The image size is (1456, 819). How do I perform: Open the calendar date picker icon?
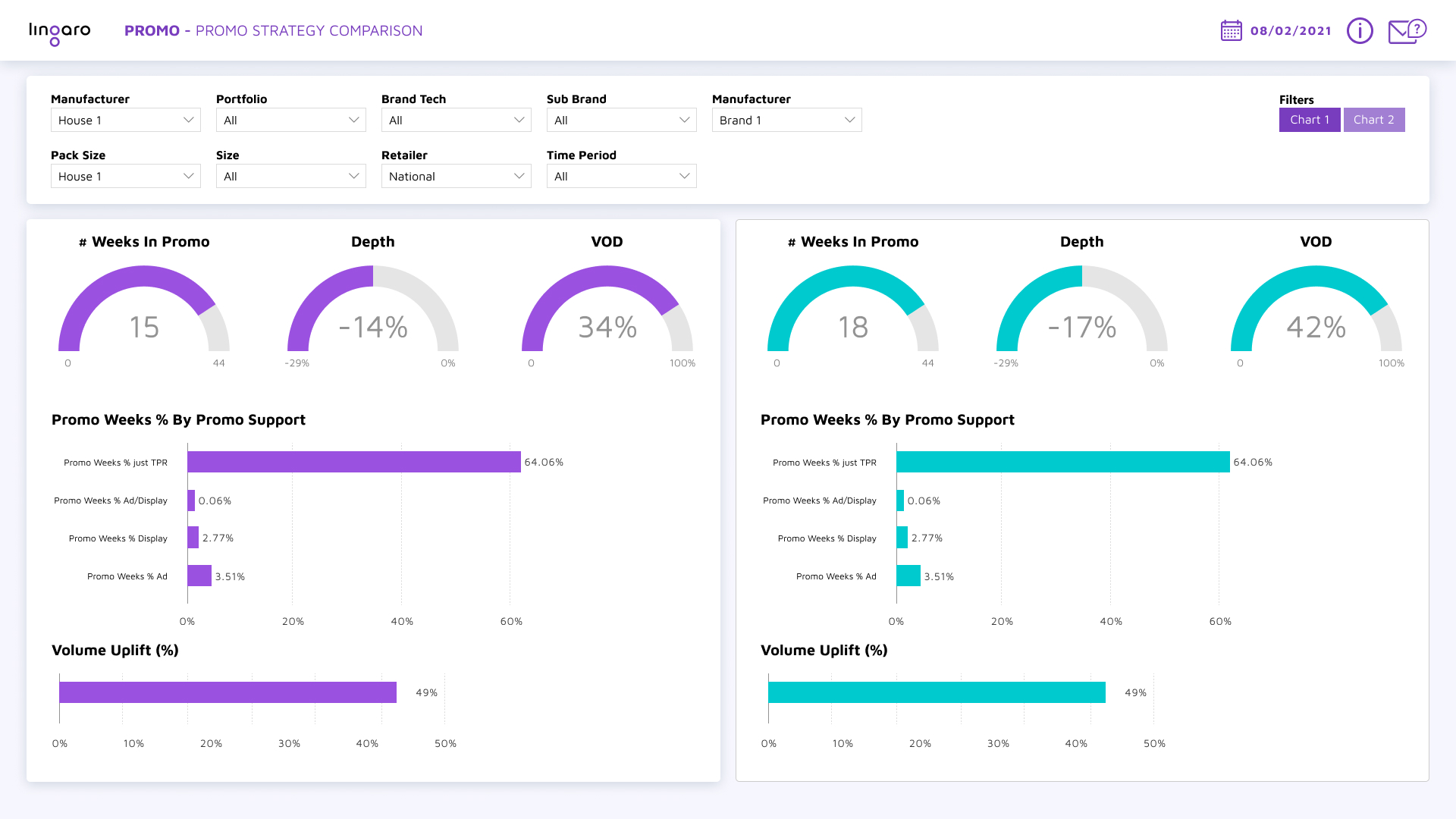[1232, 30]
